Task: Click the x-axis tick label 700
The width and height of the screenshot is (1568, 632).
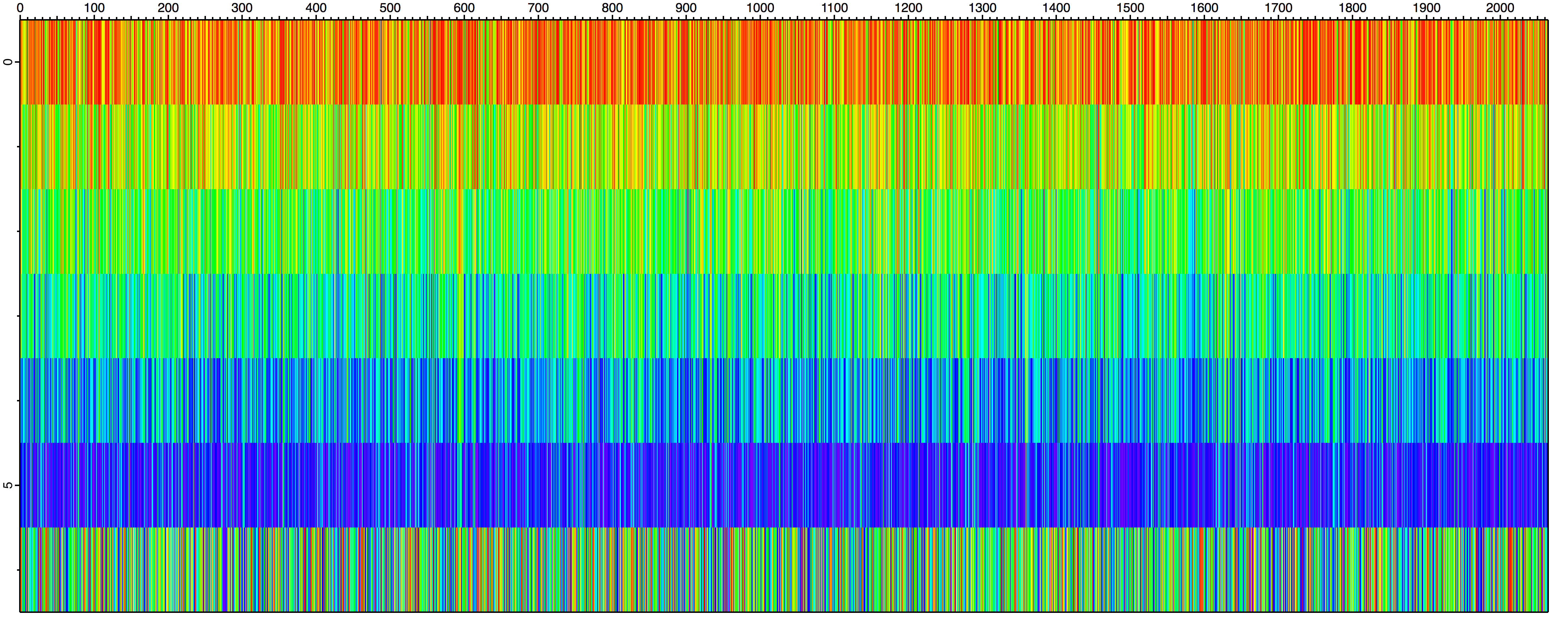Action: point(538,8)
